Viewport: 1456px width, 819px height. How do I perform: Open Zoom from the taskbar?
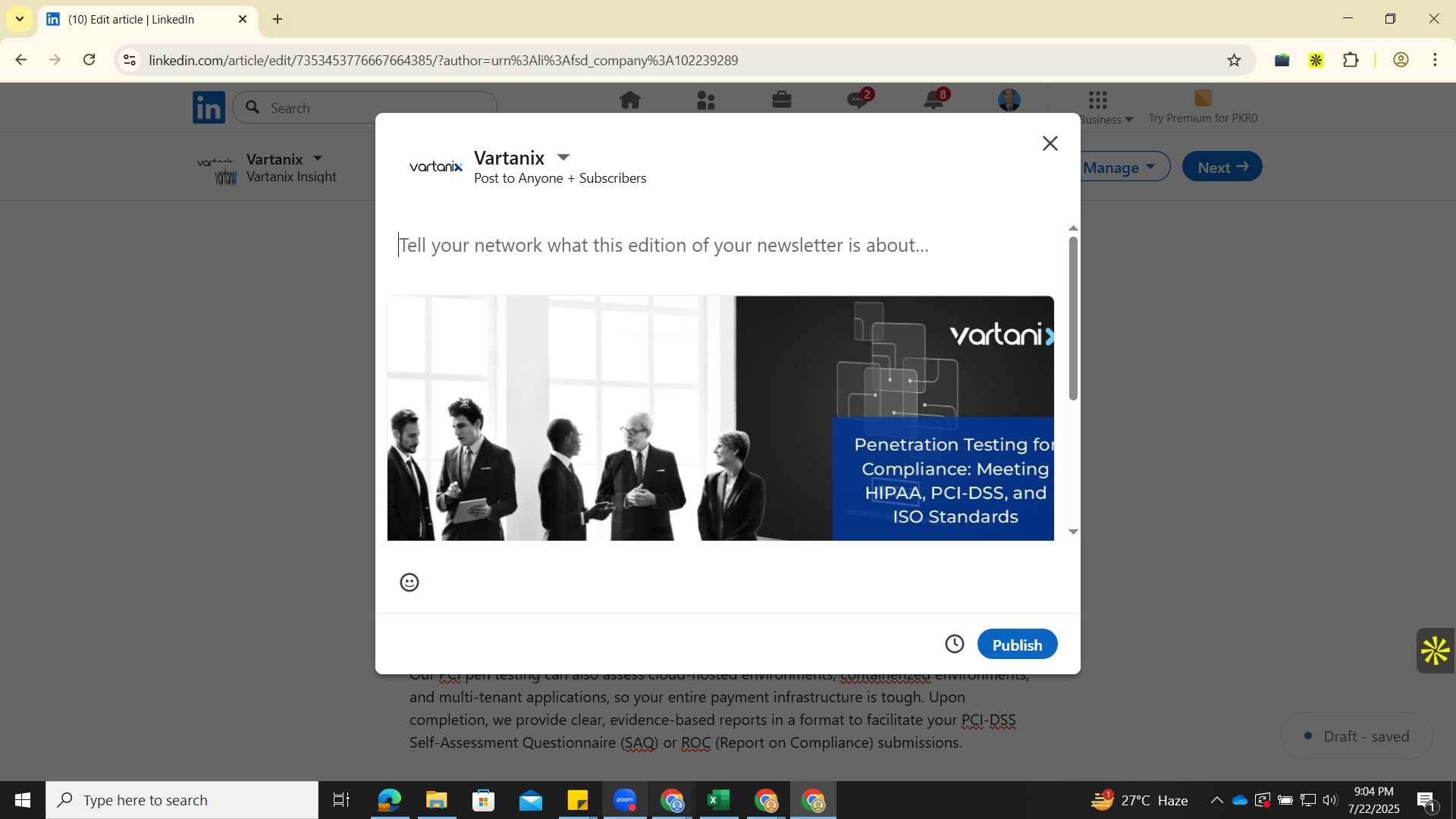(625, 800)
